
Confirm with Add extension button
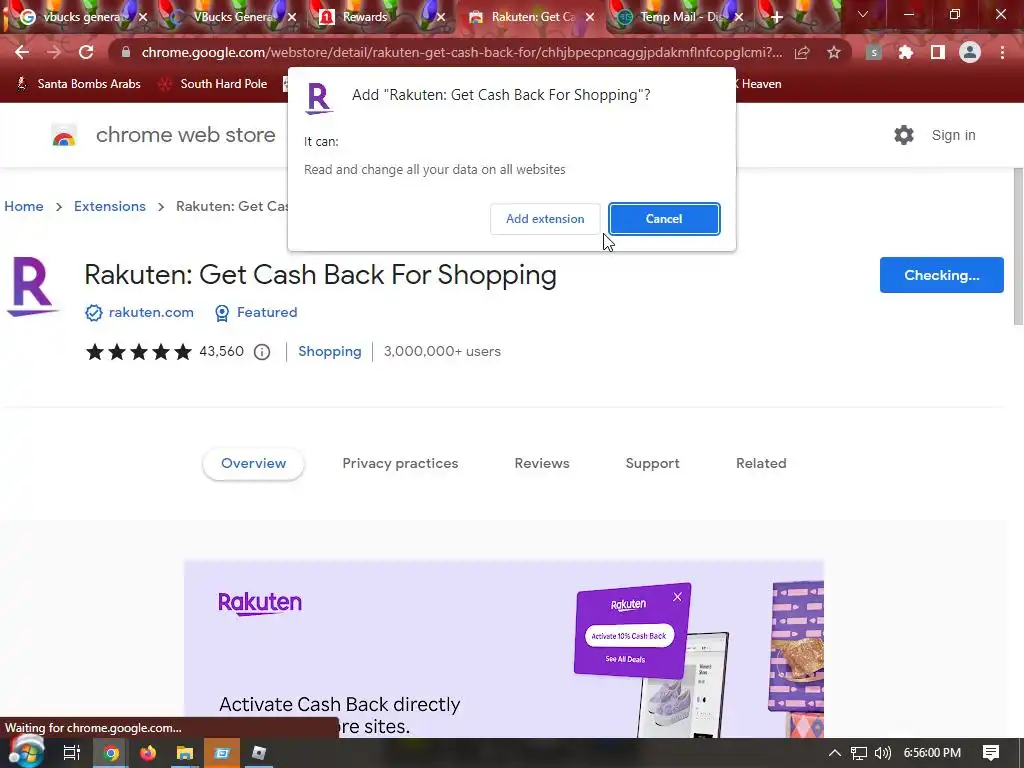pyautogui.click(x=545, y=219)
